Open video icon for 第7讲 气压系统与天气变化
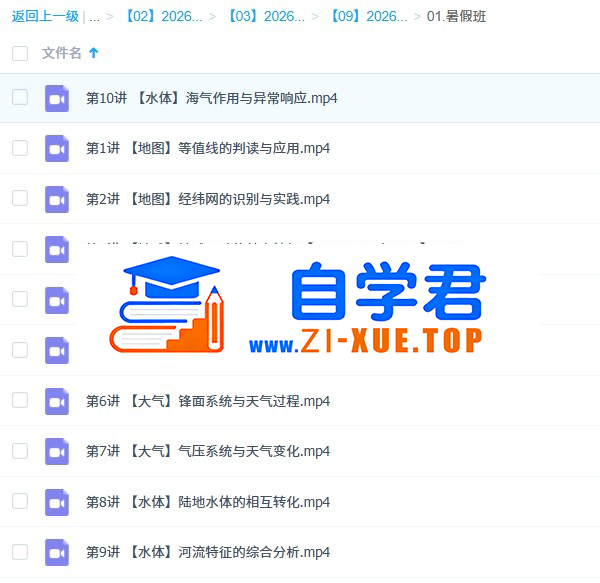Viewport: 600px width, 583px height. pyautogui.click(x=57, y=451)
